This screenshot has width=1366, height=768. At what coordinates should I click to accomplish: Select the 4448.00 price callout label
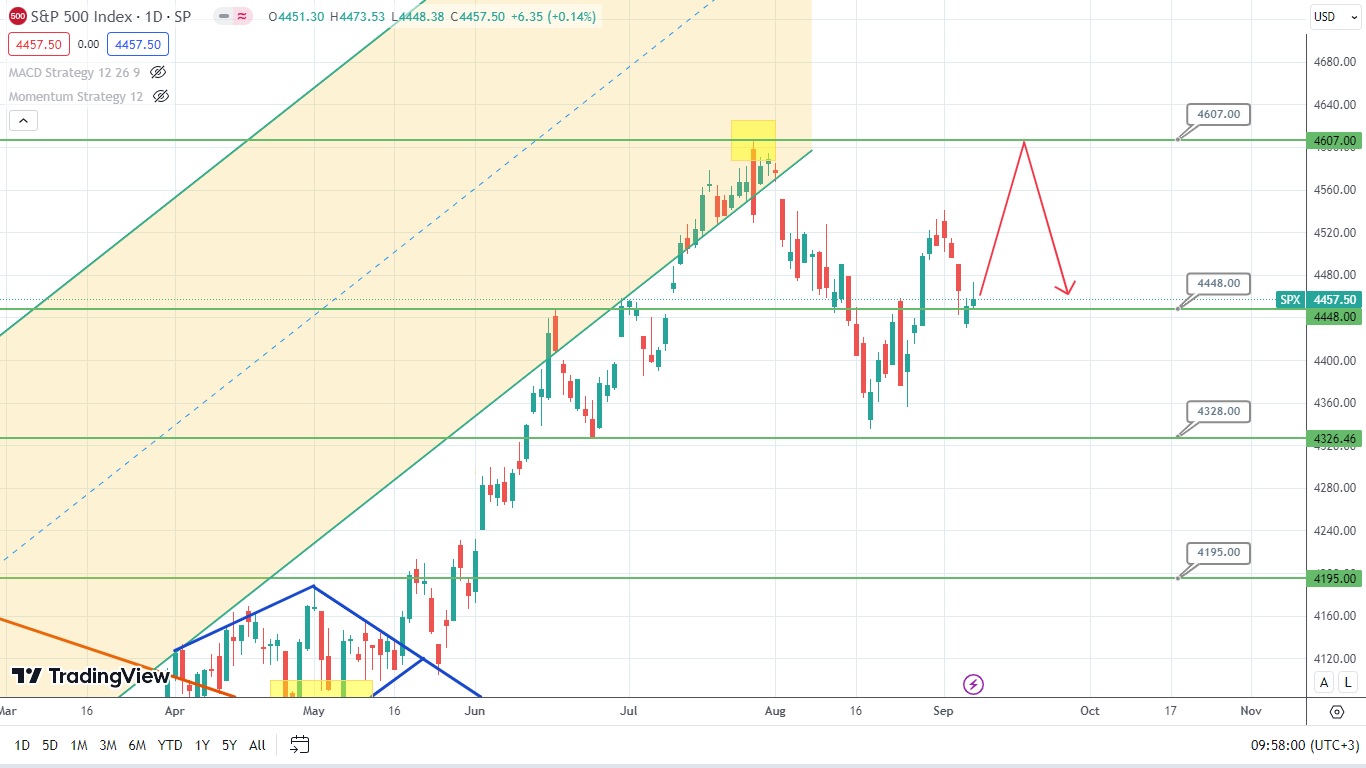(x=1218, y=283)
